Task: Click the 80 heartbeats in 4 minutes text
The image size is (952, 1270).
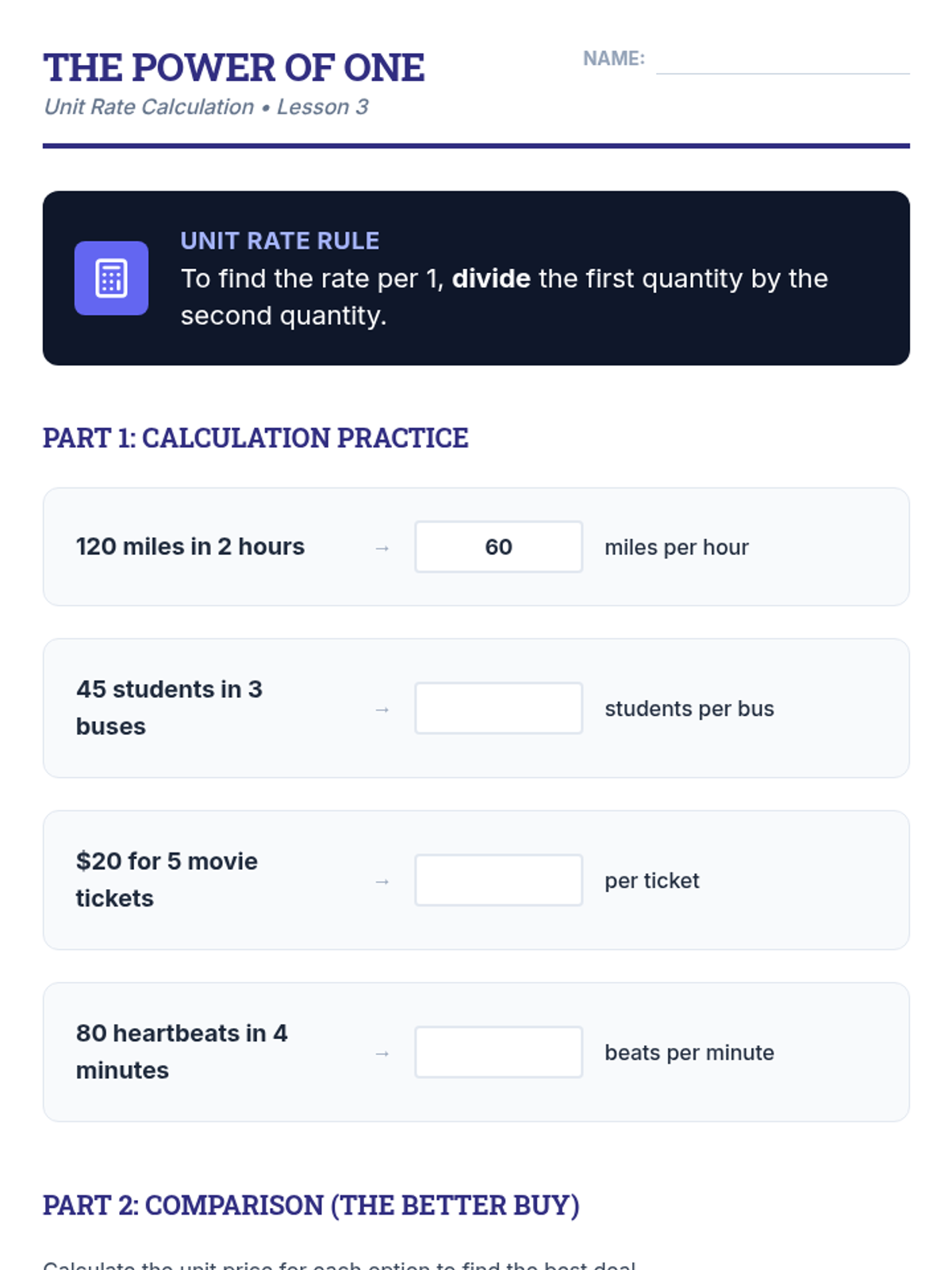Action: click(x=181, y=1052)
